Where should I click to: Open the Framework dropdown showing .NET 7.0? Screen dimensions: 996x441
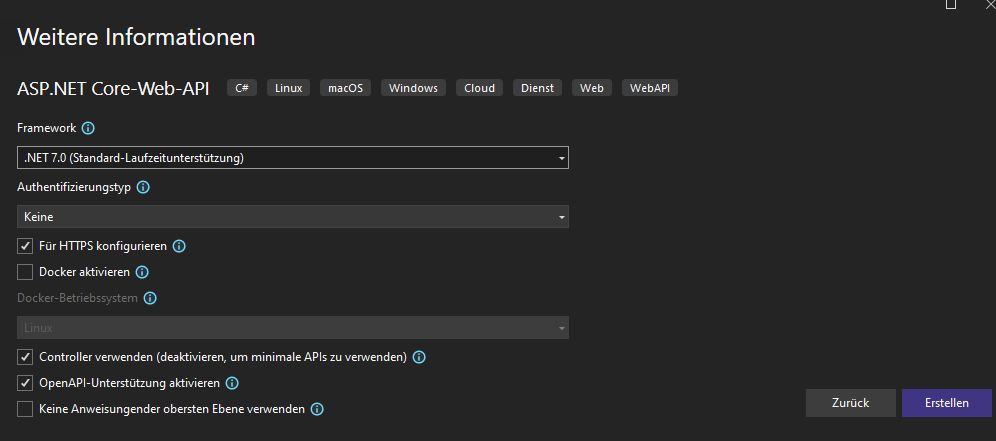click(x=293, y=158)
